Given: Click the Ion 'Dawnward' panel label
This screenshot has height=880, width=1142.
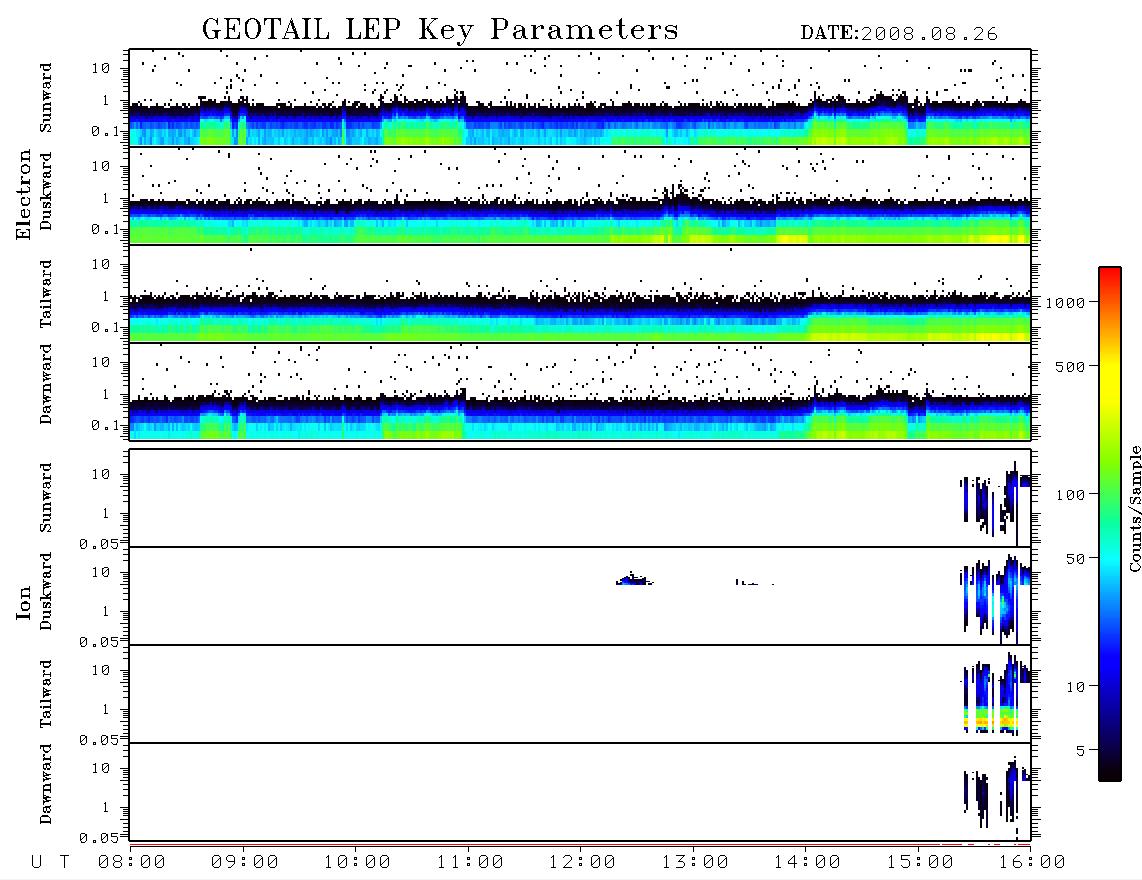Looking at the screenshot, I should (x=46, y=784).
